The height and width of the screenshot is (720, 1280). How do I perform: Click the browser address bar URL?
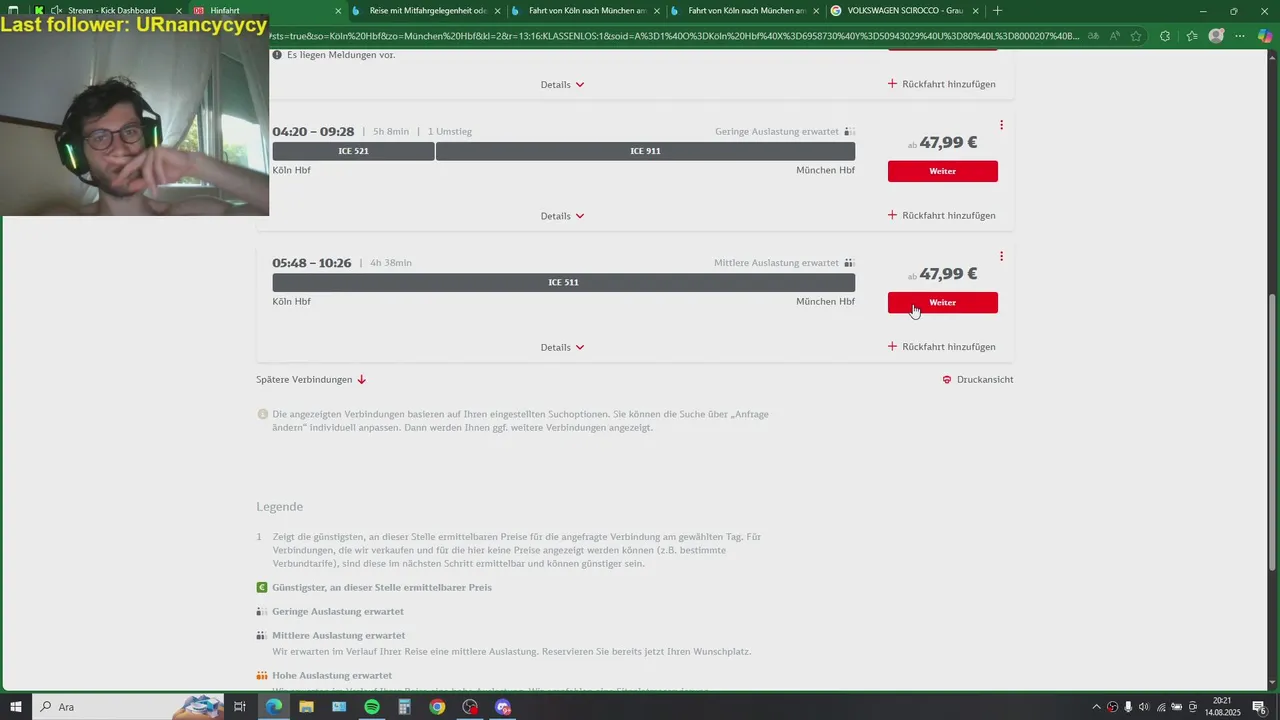click(x=675, y=36)
